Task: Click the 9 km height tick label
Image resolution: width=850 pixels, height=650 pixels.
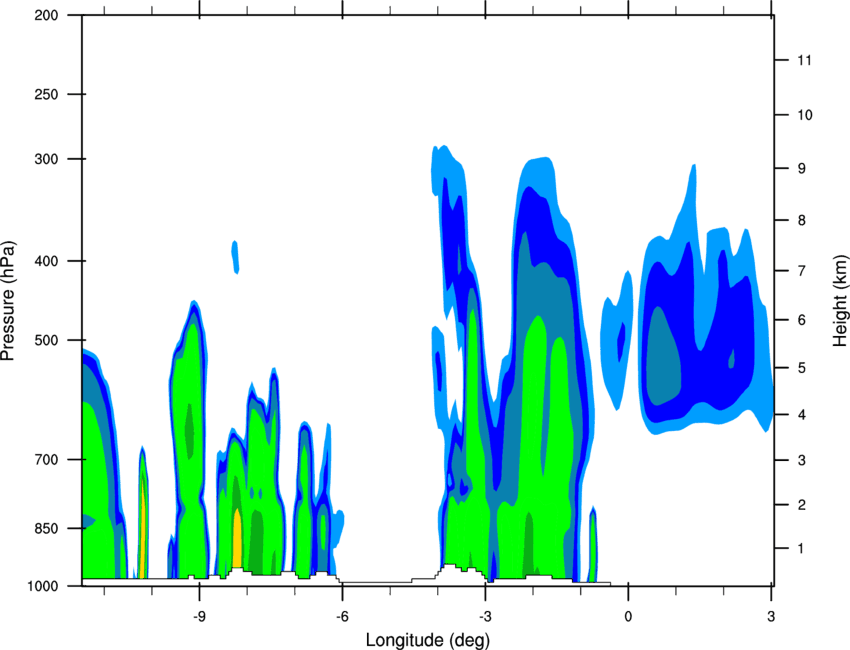Action: 801,168
